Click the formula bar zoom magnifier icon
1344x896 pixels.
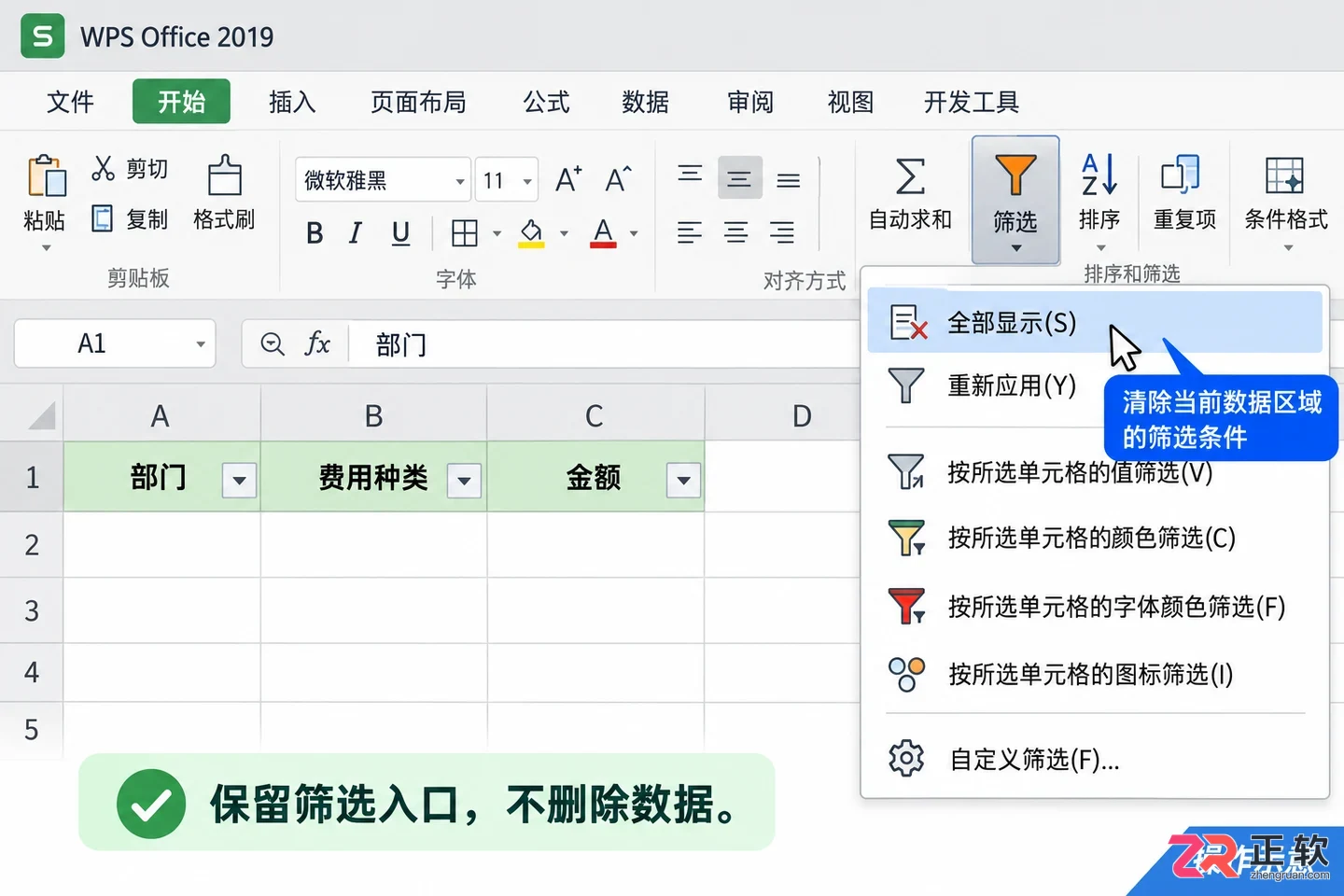pos(273,344)
